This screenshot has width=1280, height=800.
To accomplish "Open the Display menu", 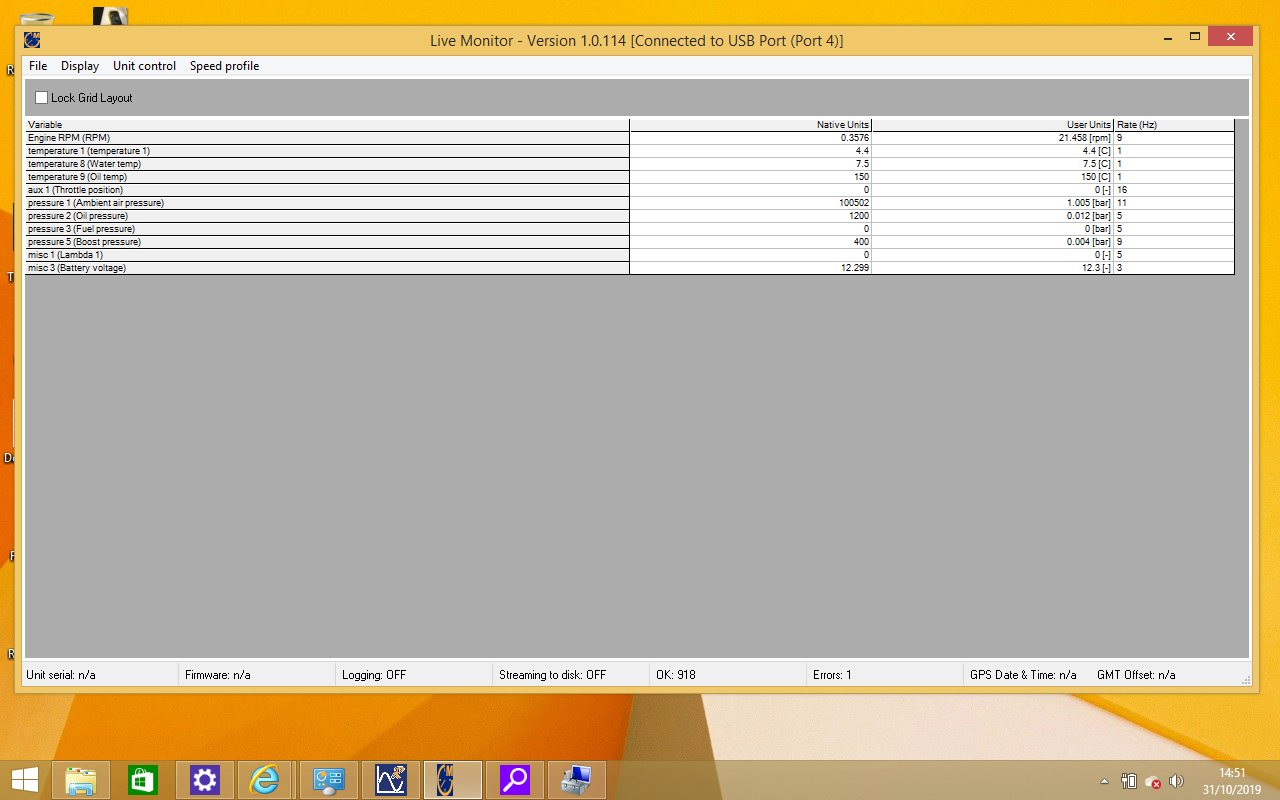I will click(80, 66).
